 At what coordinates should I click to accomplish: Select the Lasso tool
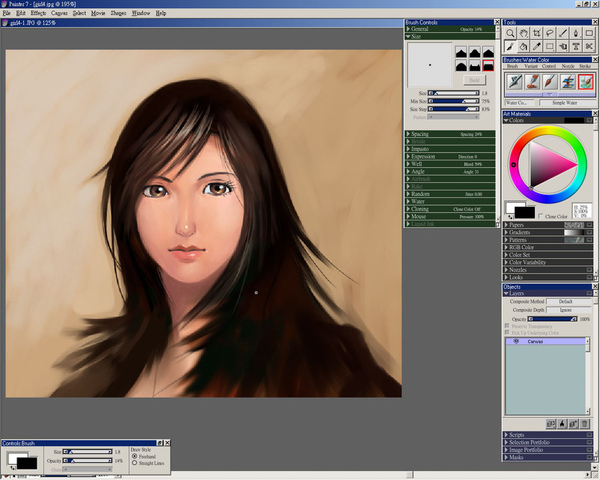(549, 33)
